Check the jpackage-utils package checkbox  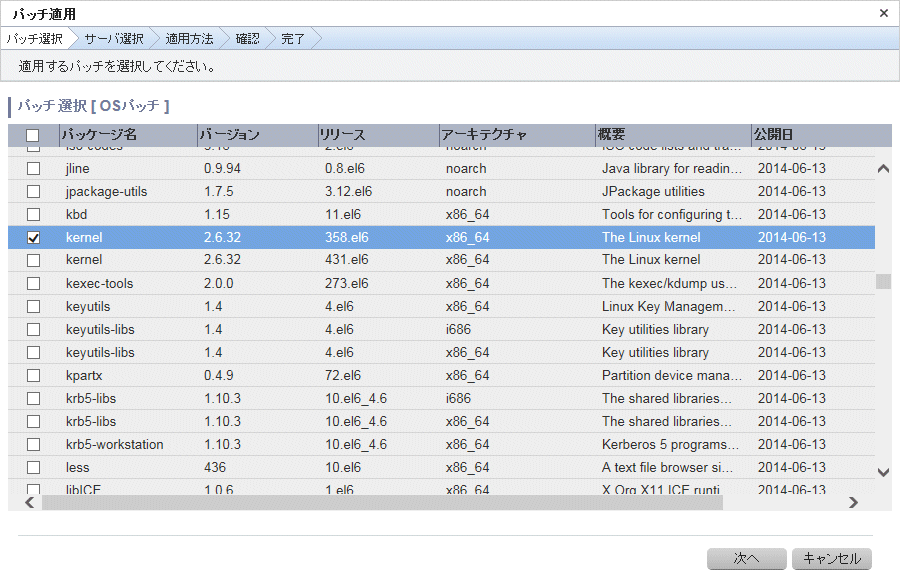pos(33,192)
